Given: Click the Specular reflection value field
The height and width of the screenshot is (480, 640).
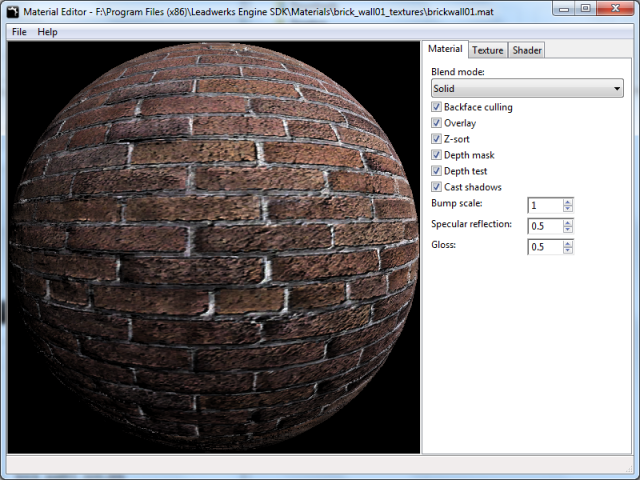Looking at the screenshot, I should pyautogui.click(x=545, y=226).
